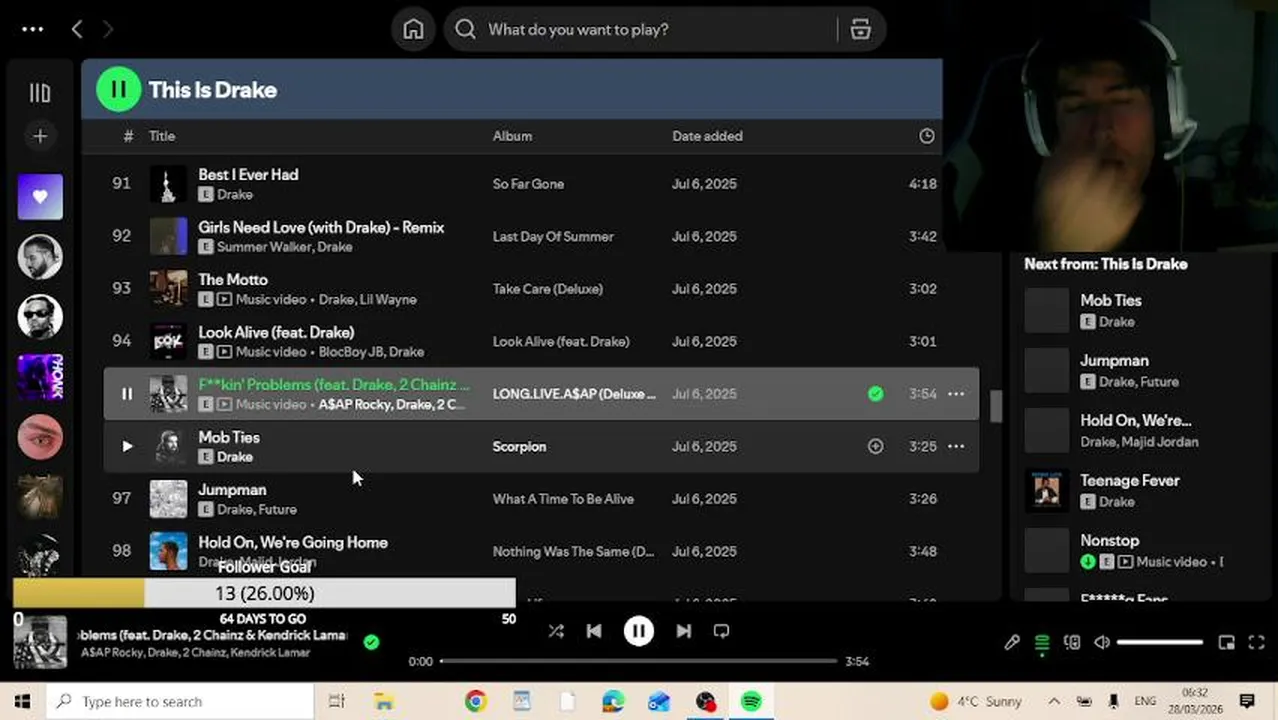Viewport: 1278px width, 720px height.
Task: Click the Spotify taskbar icon
Action: pos(751,702)
